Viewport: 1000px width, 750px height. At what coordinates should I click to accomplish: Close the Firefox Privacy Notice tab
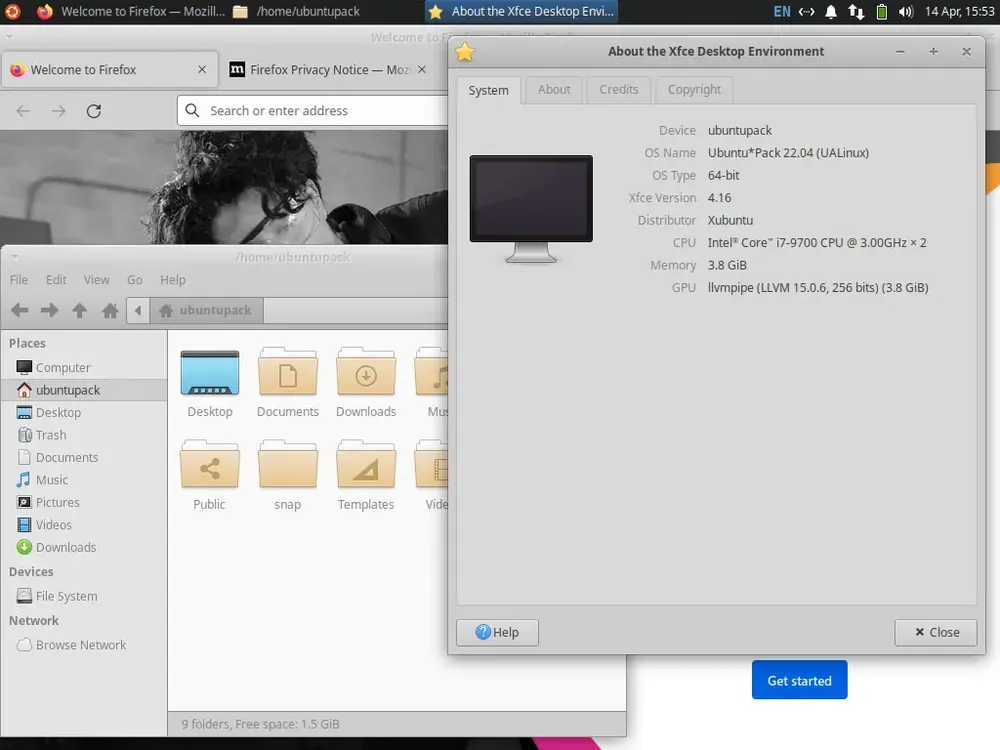[x=422, y=70]
